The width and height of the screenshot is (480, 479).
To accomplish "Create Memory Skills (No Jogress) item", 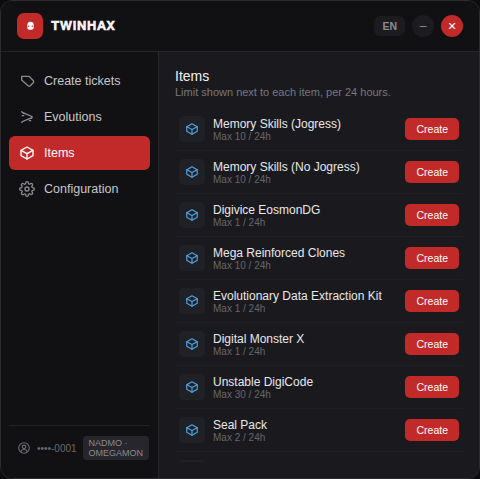I will coord(432,172).
